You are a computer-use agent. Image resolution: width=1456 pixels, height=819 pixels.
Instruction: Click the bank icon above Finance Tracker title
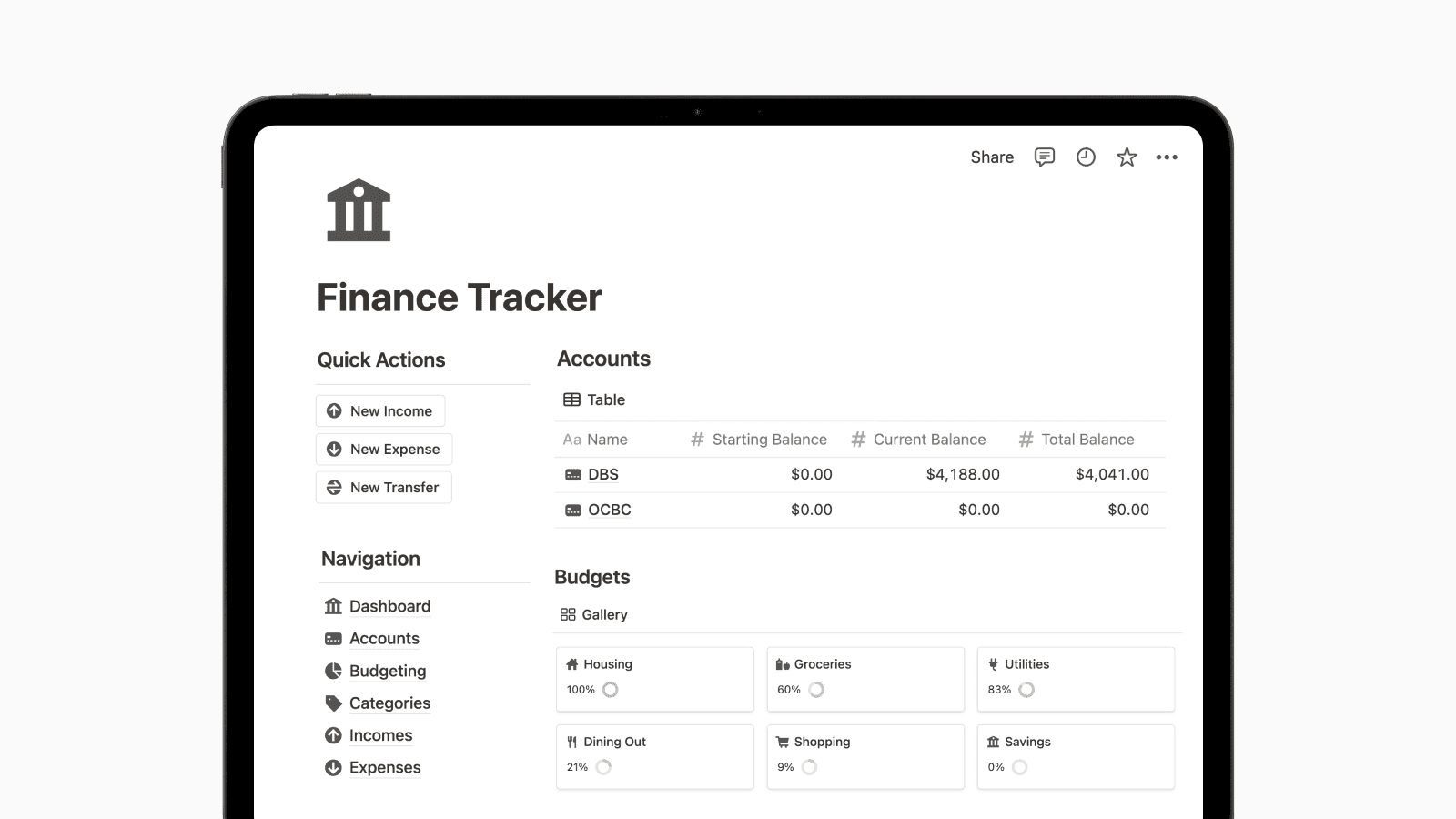click(358, 211)
